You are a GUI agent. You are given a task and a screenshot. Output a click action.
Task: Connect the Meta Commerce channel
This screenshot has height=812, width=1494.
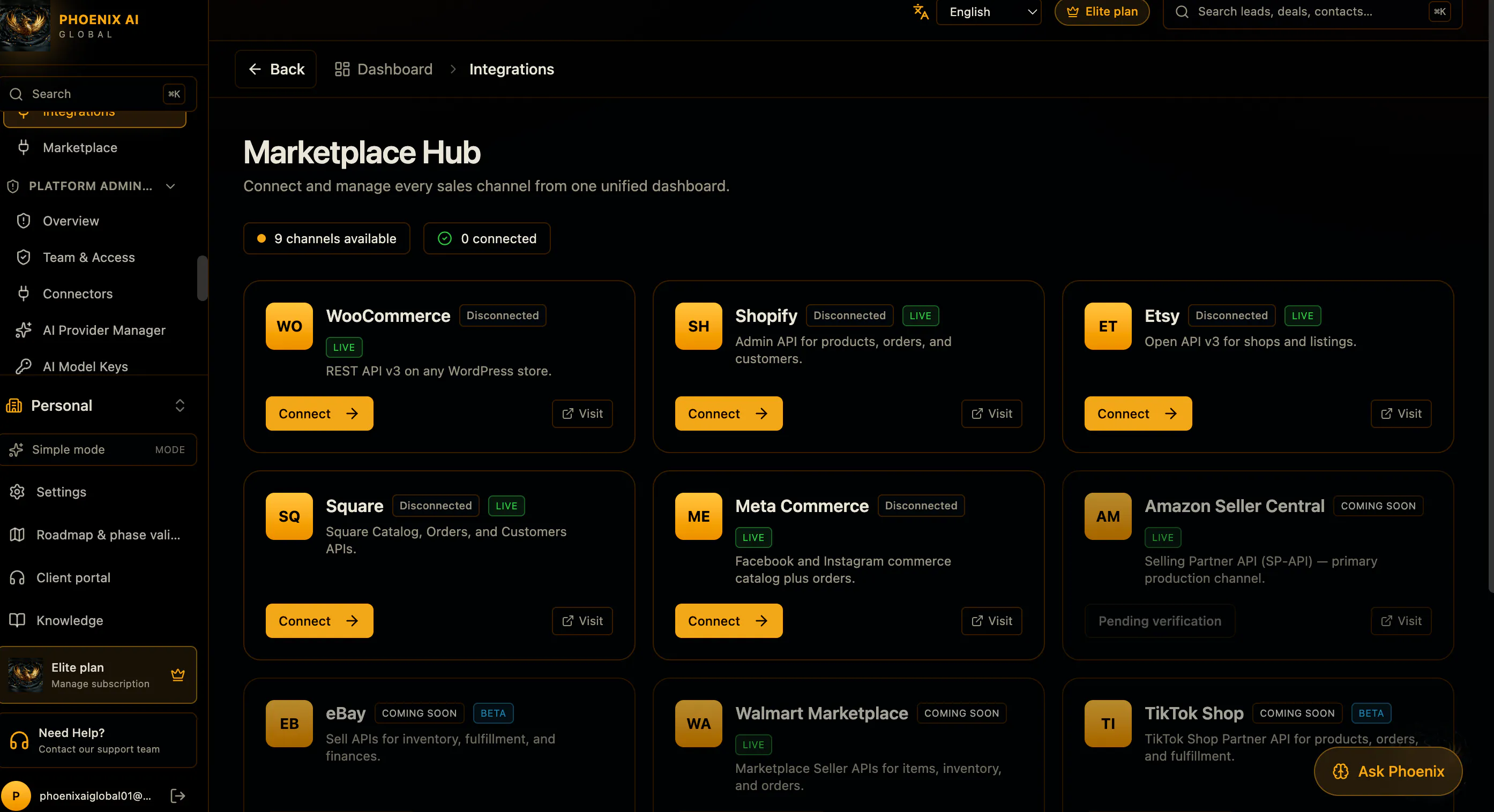(729, 621)
